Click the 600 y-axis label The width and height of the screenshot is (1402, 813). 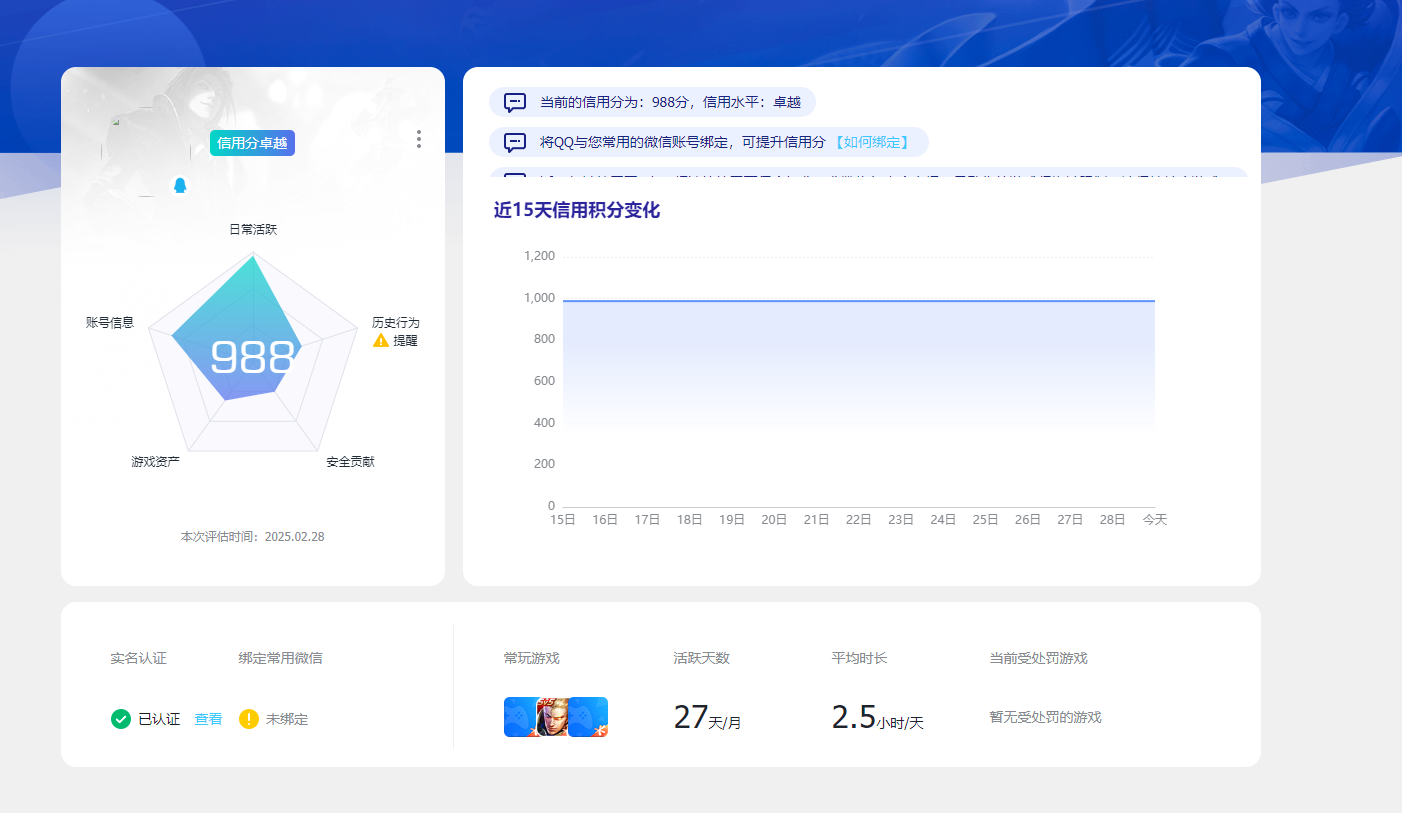click(x=544, y=381)
